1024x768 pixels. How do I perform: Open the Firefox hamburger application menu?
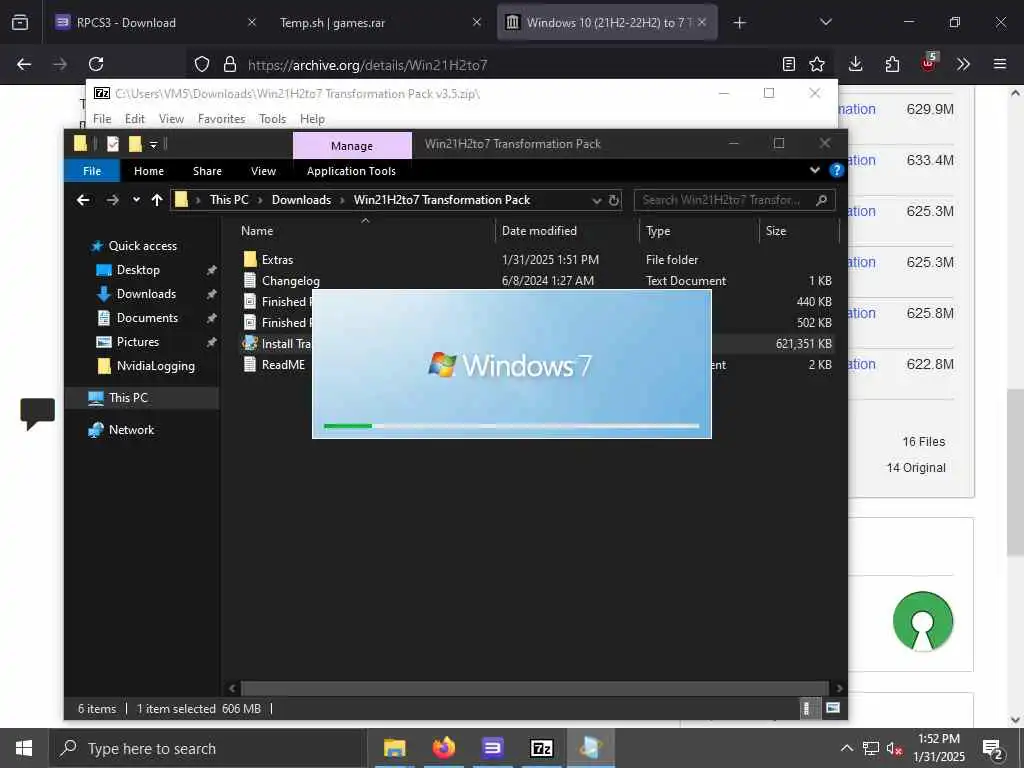pos(1000,64)
